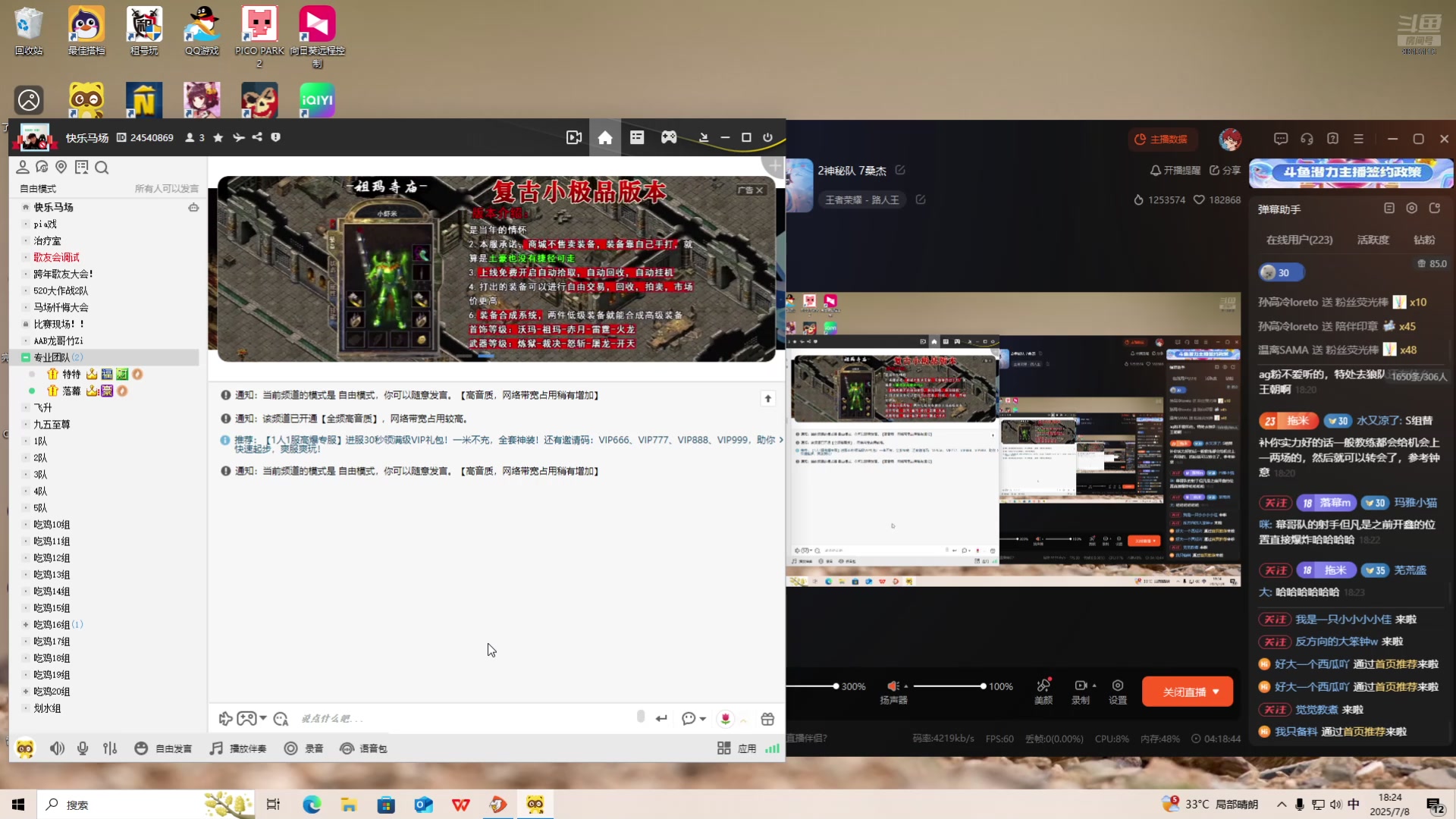Click the location pin icon above channel list

click(x=61, y=167)
